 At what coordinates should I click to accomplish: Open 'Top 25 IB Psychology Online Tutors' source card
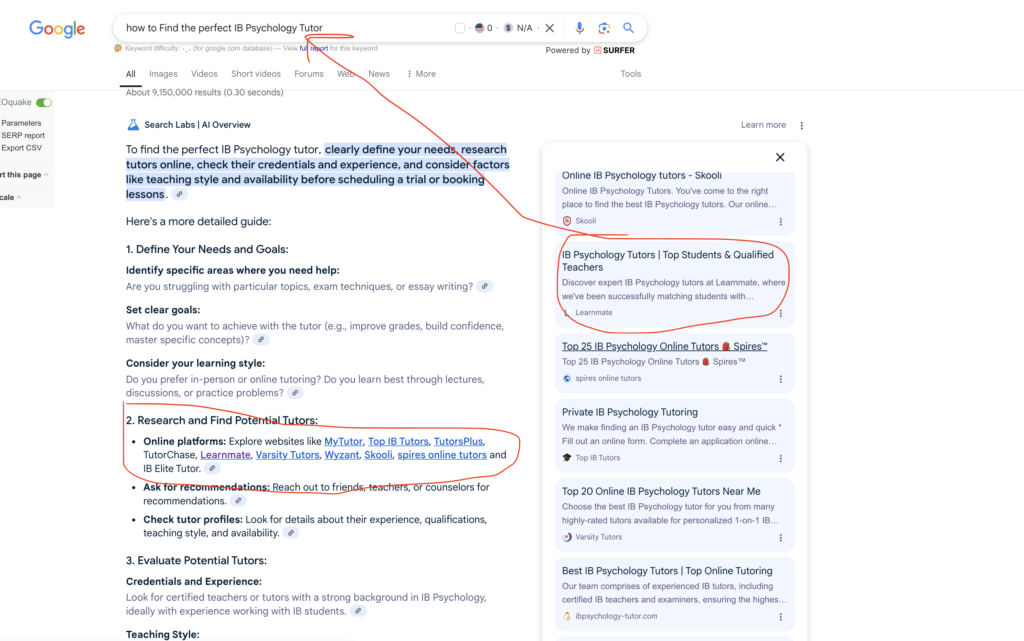coord(674,362)
